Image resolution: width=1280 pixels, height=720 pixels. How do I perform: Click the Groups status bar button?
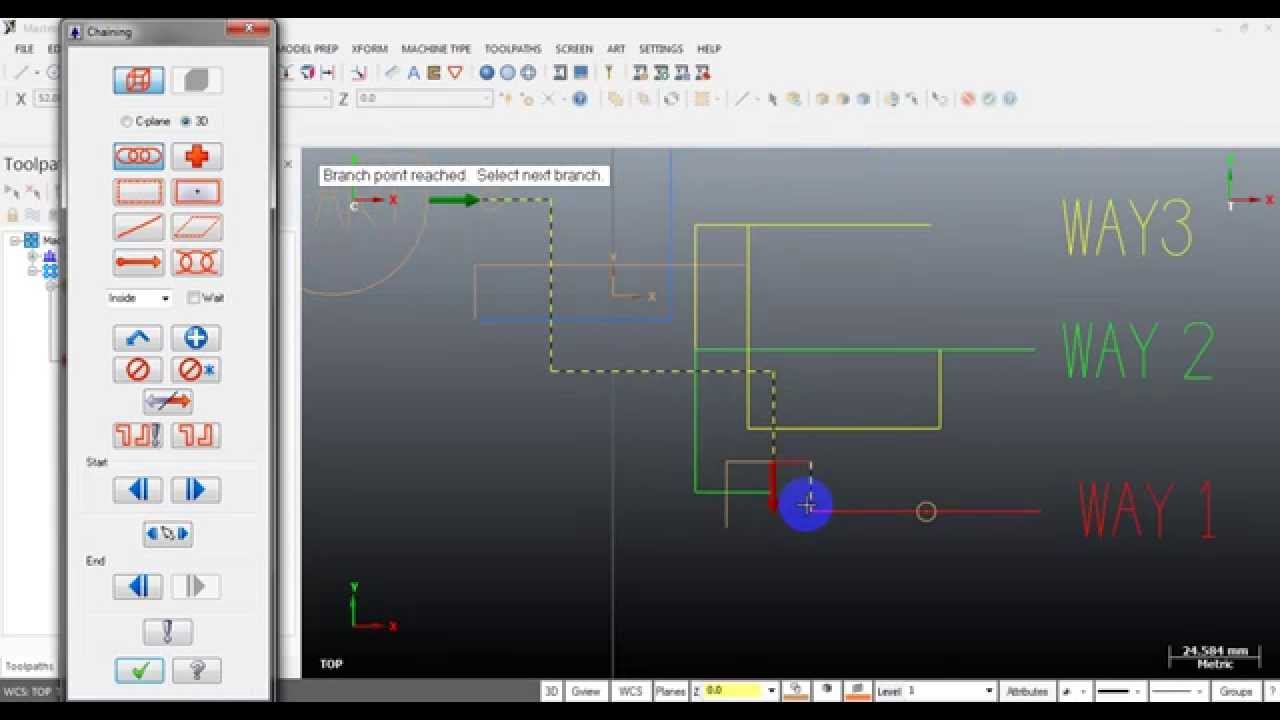point(1236,691)
